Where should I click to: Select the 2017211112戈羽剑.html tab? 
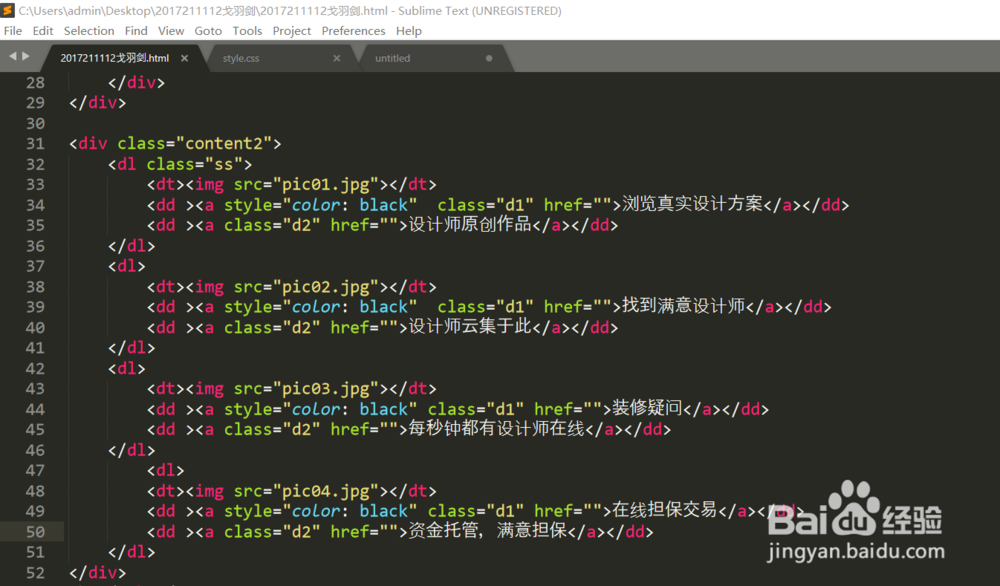click(x=115, y=58)
